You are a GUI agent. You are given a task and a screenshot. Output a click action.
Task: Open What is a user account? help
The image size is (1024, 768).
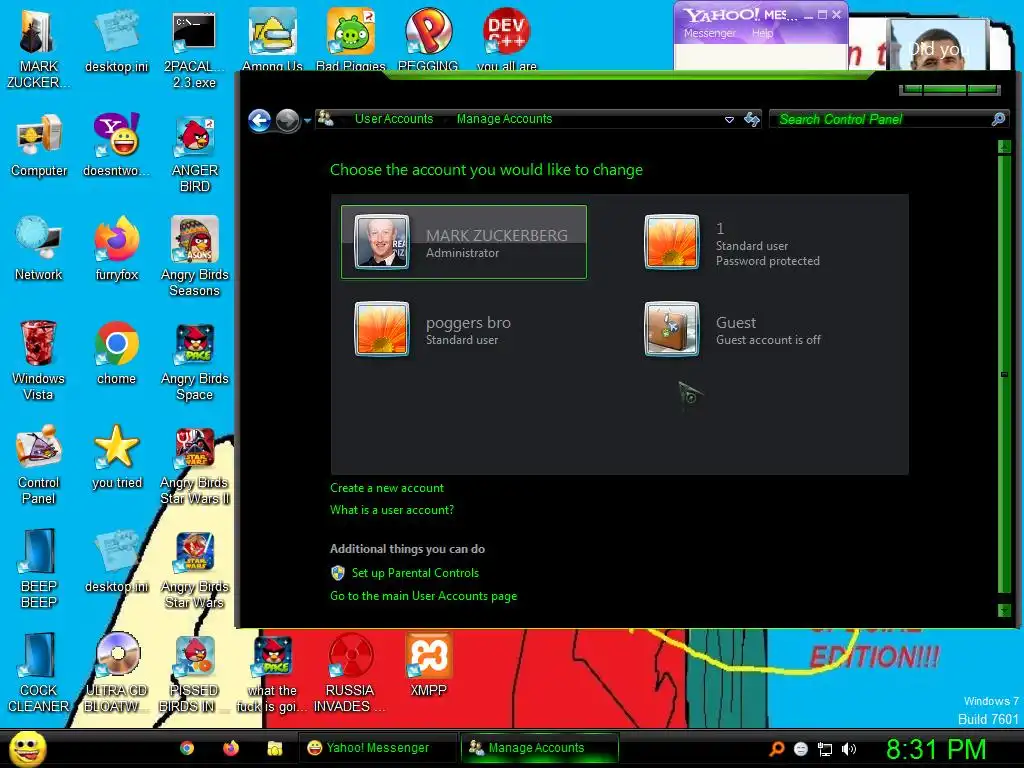(392, 510)
